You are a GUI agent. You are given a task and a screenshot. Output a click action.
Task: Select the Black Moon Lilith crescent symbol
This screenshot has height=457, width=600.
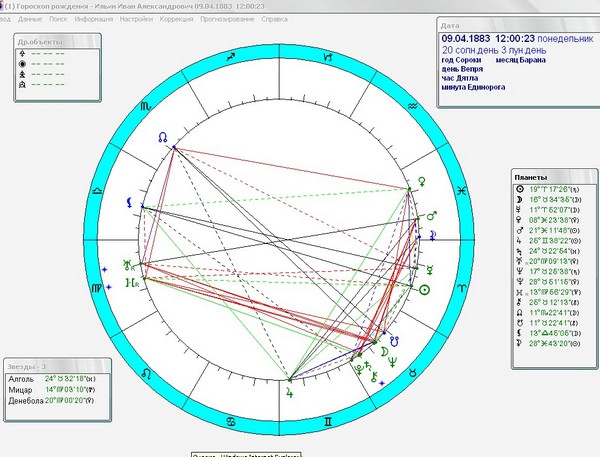tap(130, 203)
